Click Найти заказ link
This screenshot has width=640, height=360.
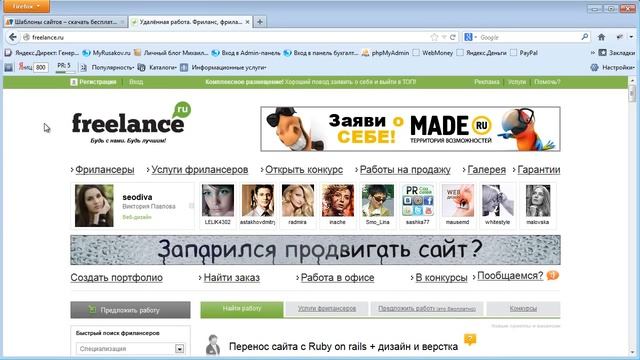tap(231, 278)
